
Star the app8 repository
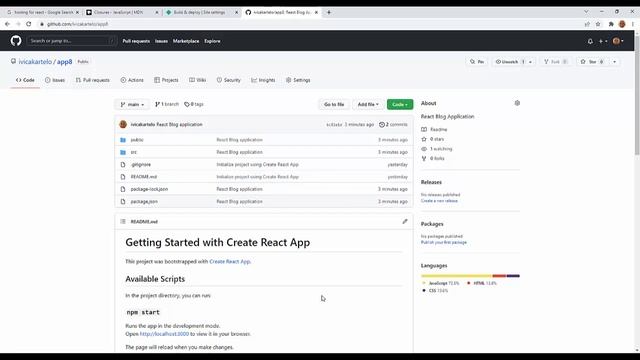pos(593,62)
